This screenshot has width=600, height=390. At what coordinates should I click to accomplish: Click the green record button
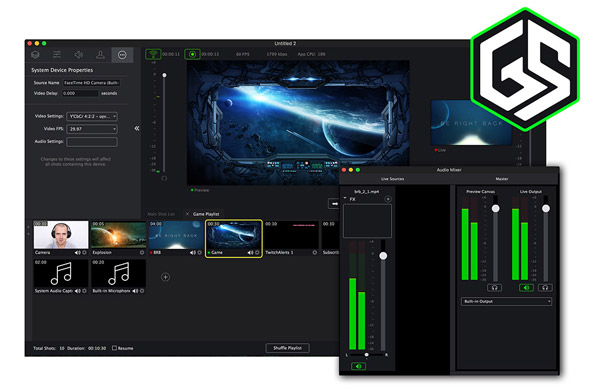[x=192, y=54]
